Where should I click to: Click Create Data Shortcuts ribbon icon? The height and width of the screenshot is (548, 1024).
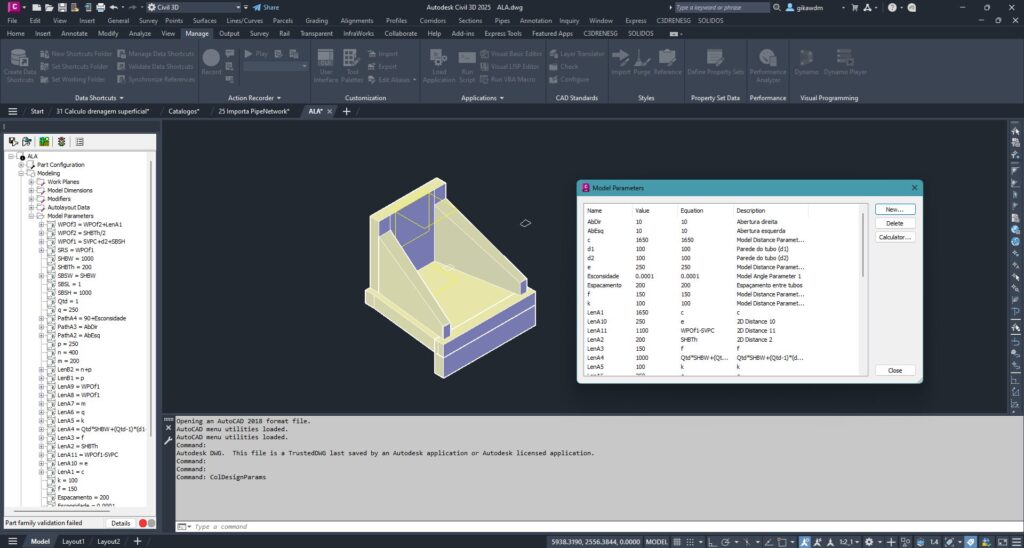pos(20,65)
